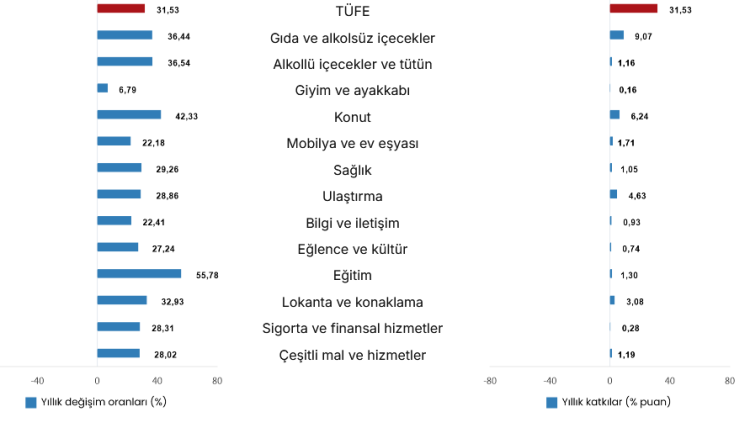The image size is (750, 433).
Task: Click the TÜFE value label 31,53 on the right
Action: pyautogui.click(x=679, y=10)
